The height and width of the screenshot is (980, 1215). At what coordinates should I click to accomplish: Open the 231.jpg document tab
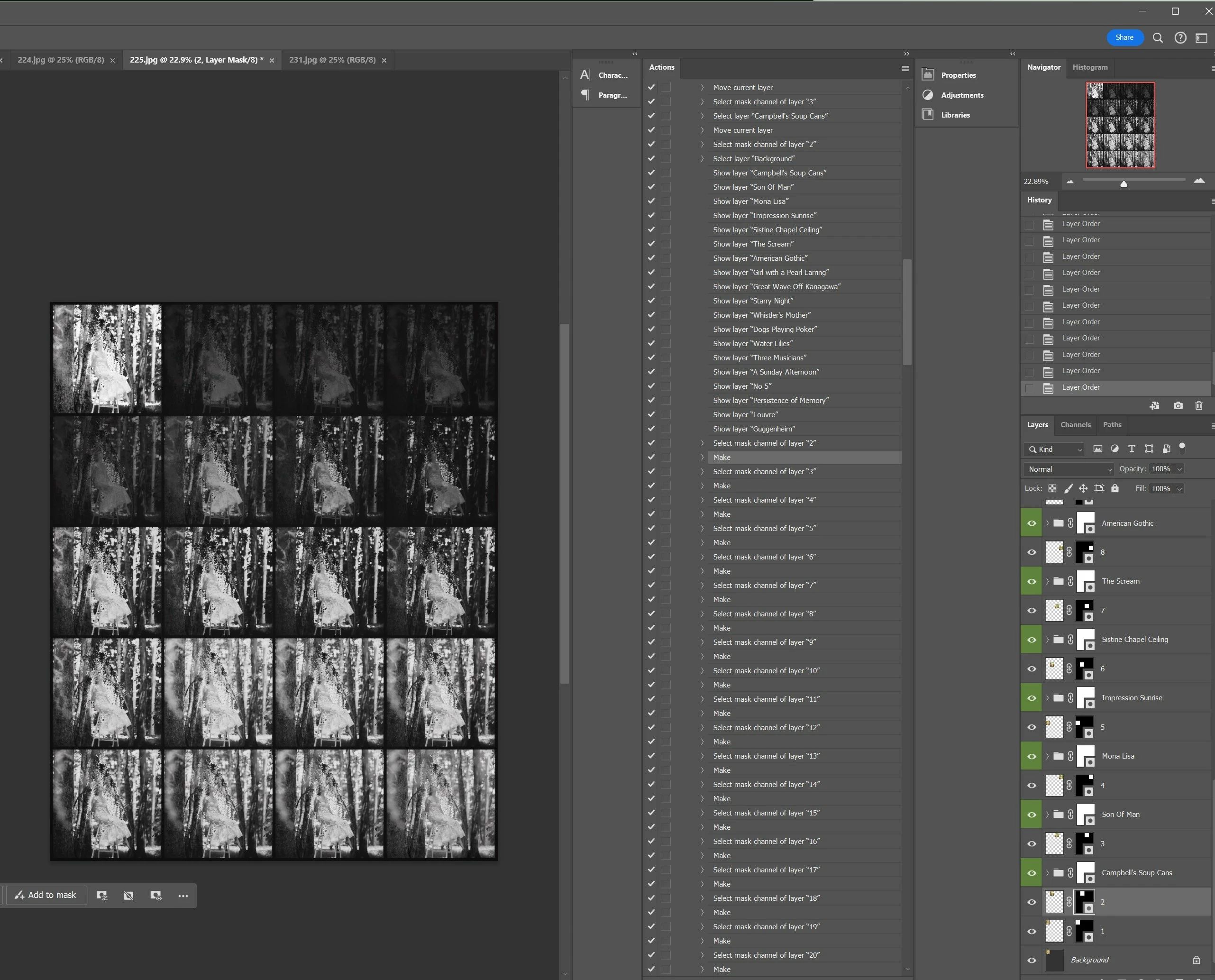click(x=332, y=60)
